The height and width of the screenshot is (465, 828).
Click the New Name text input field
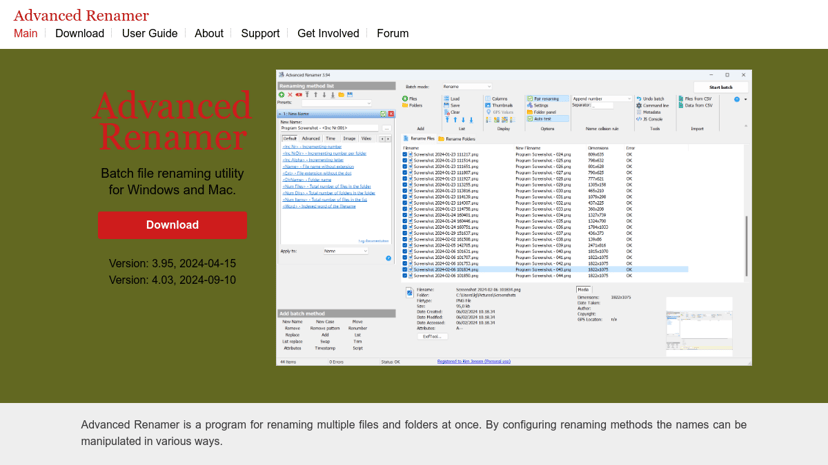pyautogui.click(x=329, y=128)
